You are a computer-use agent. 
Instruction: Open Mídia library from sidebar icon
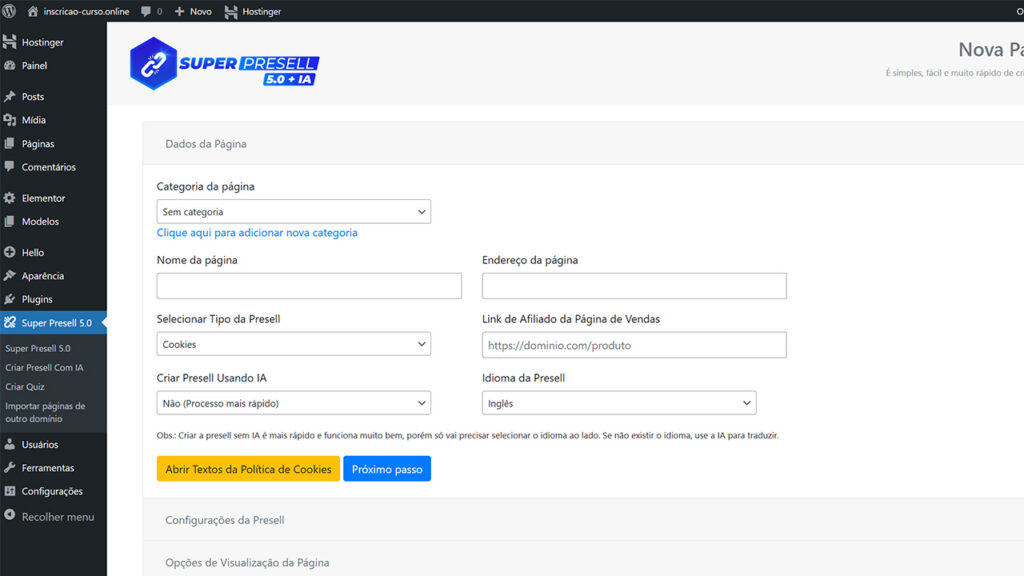(x=10, y=120)
